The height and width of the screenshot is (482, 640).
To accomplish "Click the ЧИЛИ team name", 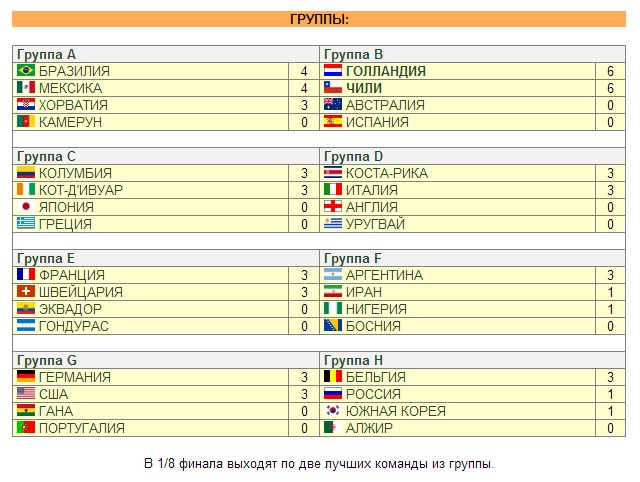I will tap(364, 88).
